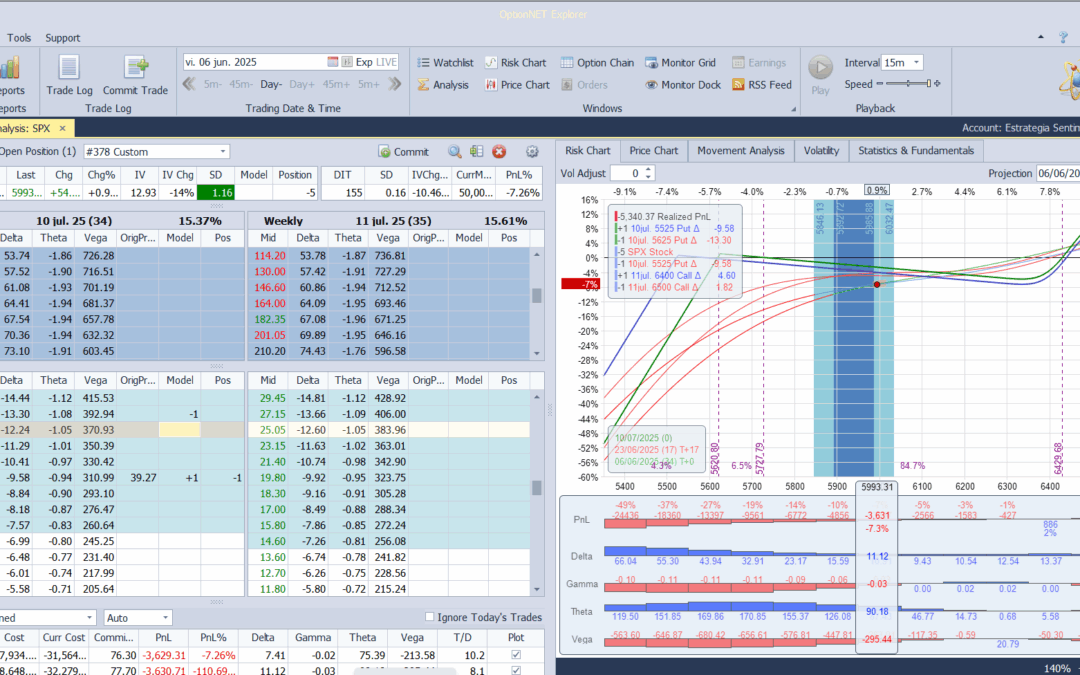Click the 39.27 OrigPr cell

(x=138, y=477)
